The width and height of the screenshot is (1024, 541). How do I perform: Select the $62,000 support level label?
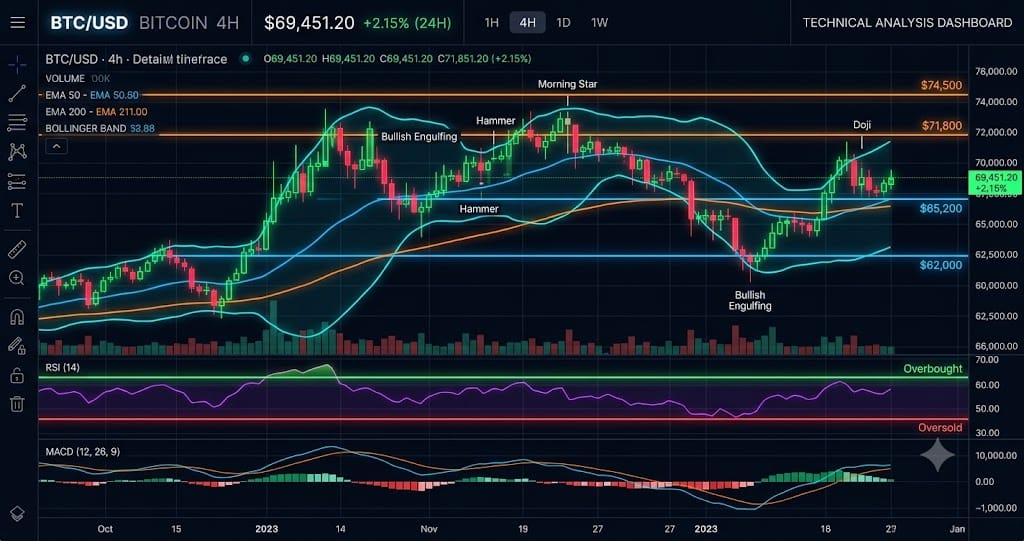pyautogui.click(x=941, y=265)
